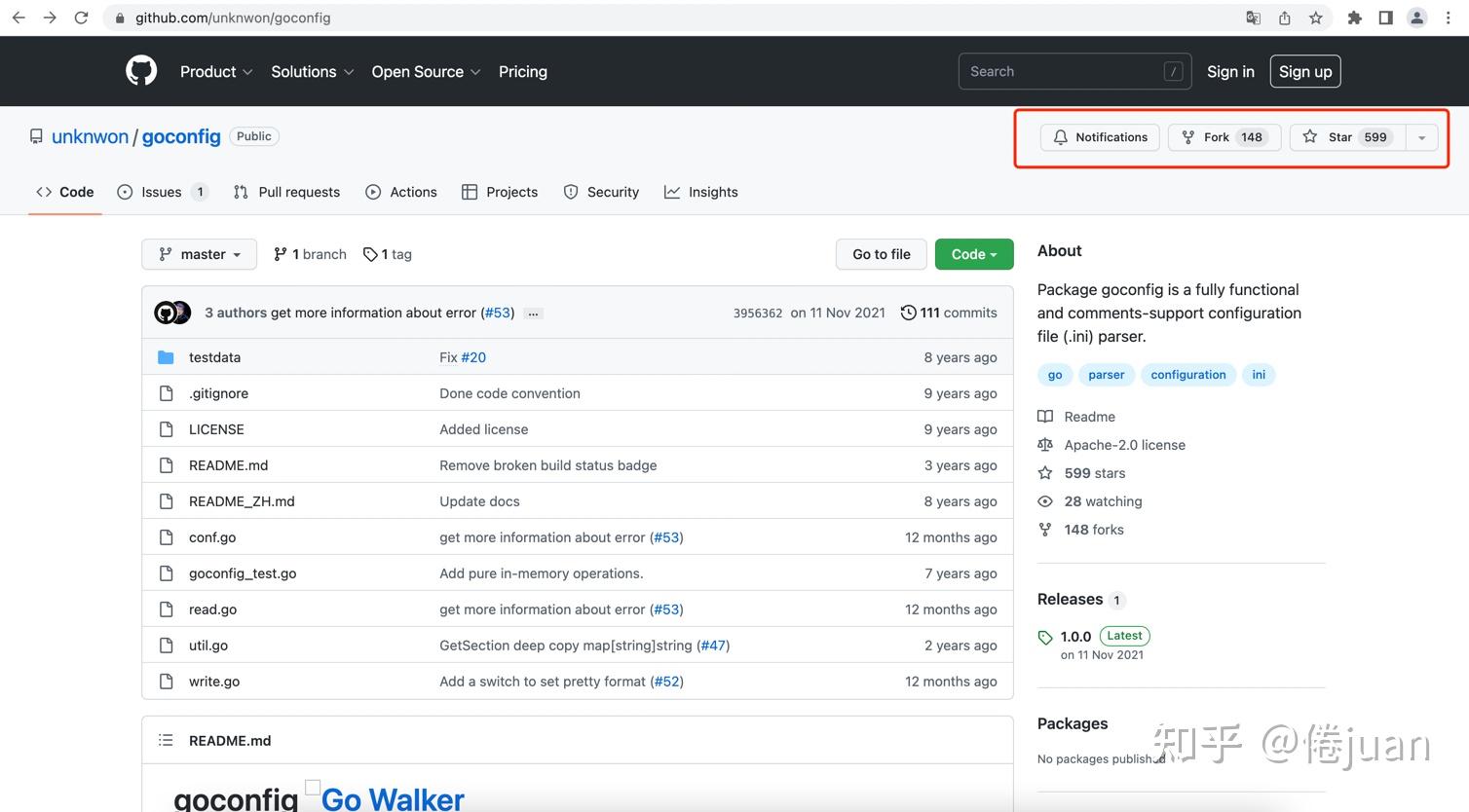Click the 'parser' topic tag
This screenshot has width=1469, height=812.
coord(1106,375)
